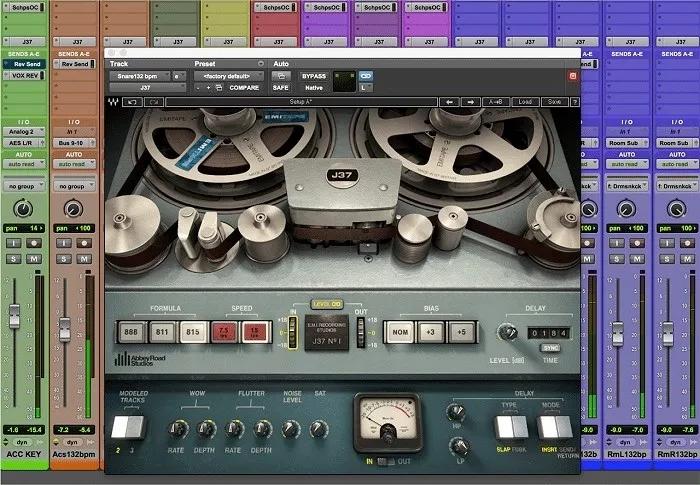Click the ACC KEY volume fader

[x=15, y=315]
